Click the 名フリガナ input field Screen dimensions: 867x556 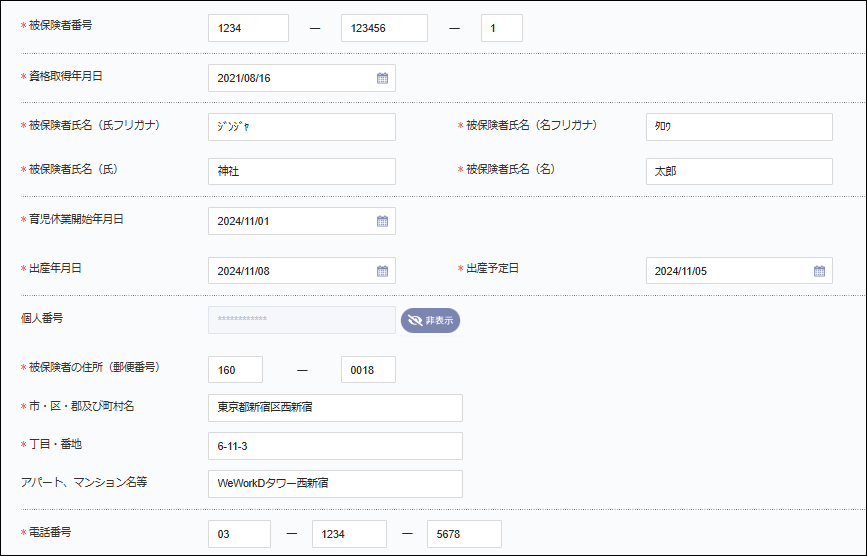coord(739,127)
